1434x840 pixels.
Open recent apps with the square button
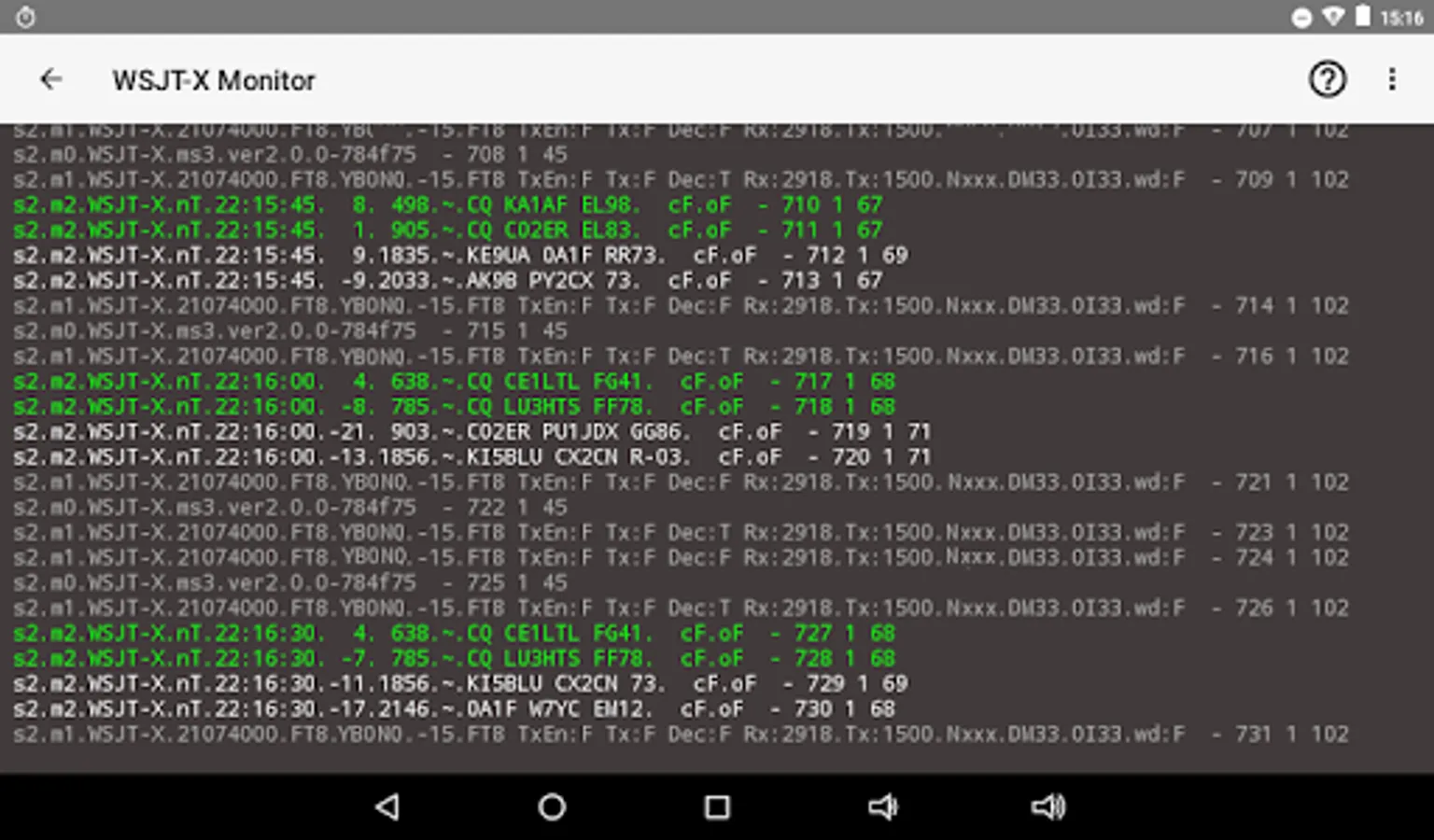(717, 807)
